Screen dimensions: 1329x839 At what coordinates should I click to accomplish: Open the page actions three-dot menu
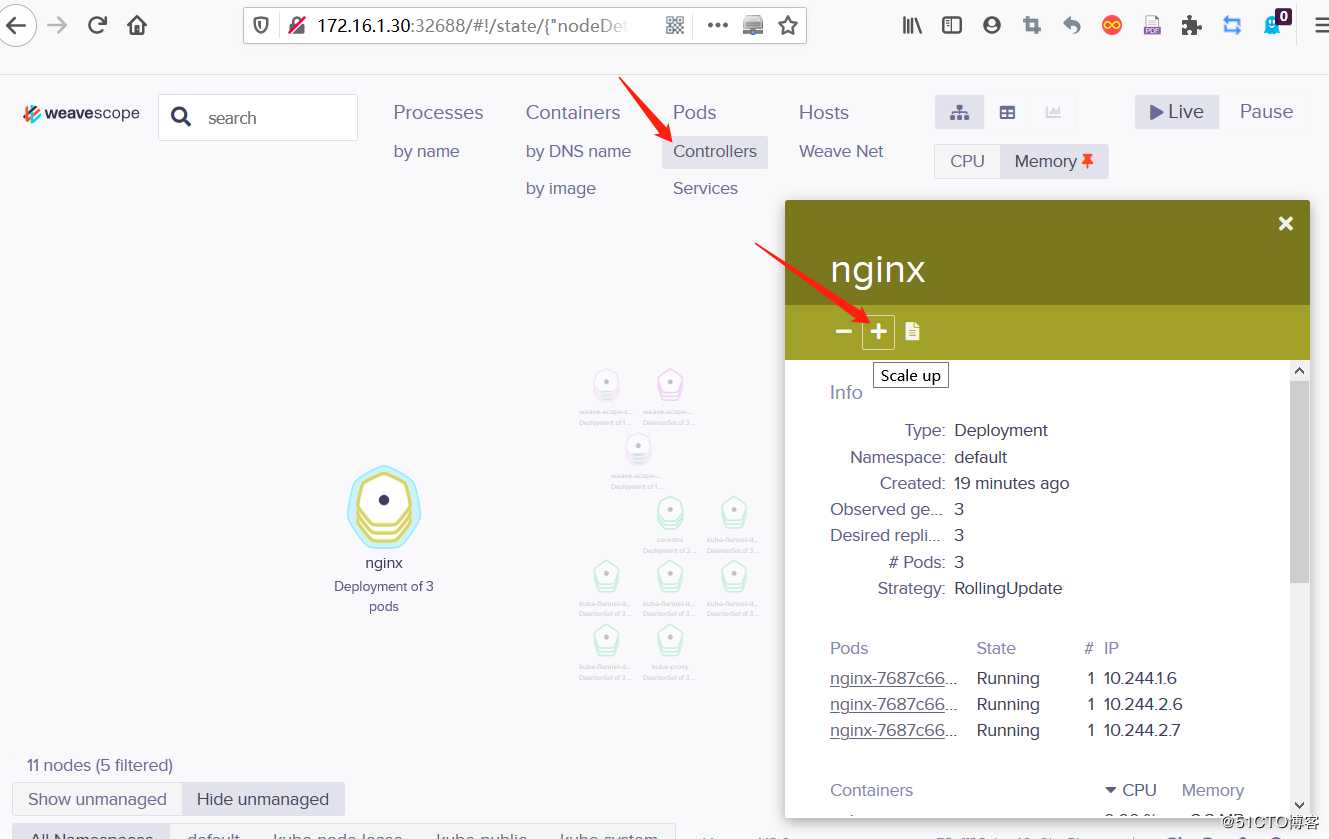tap(717, 26)
